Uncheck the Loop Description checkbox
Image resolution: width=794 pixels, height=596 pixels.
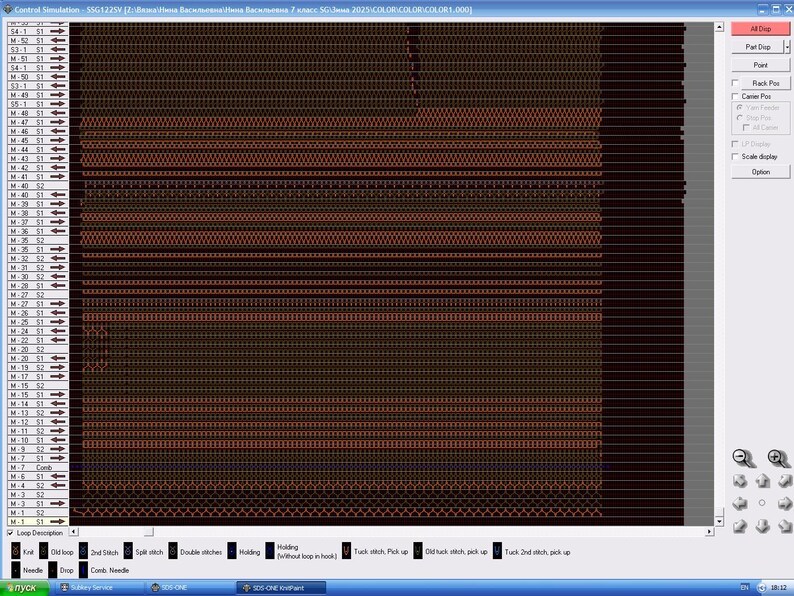10,533
